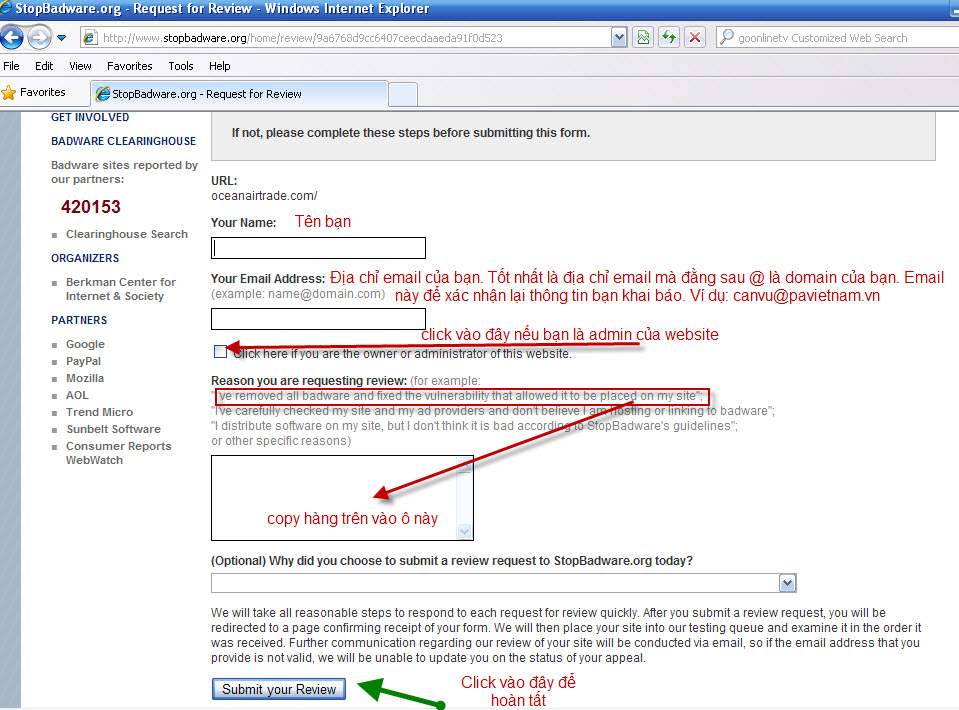The image size is (959, 710).
Task: Open the GET INVOLVED sidebar link
Action: point(90,117)
